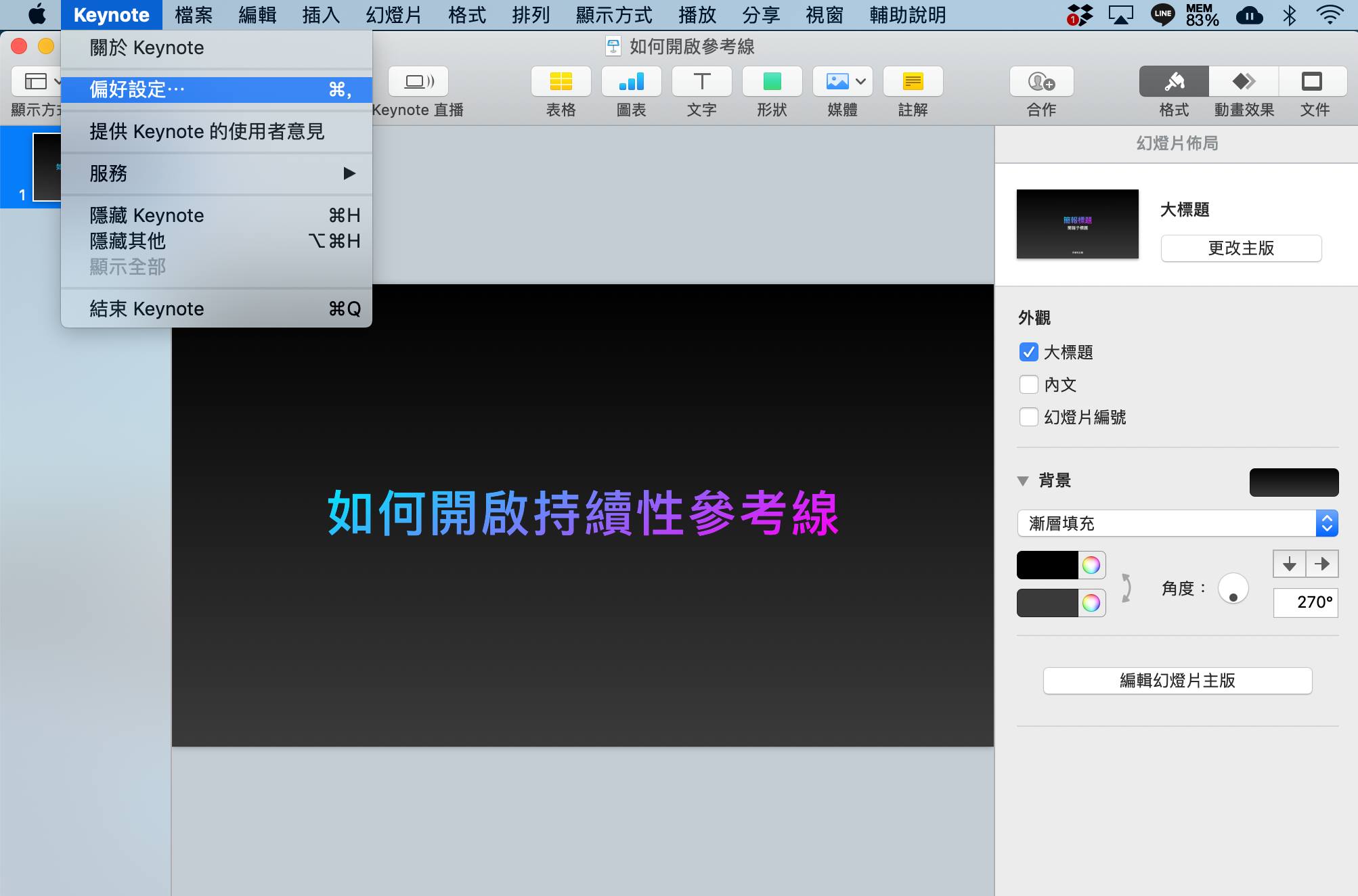Viewport: 1358px width, 896px height.
Task: Click the 更改主版 button
Action: [1241, 248]
